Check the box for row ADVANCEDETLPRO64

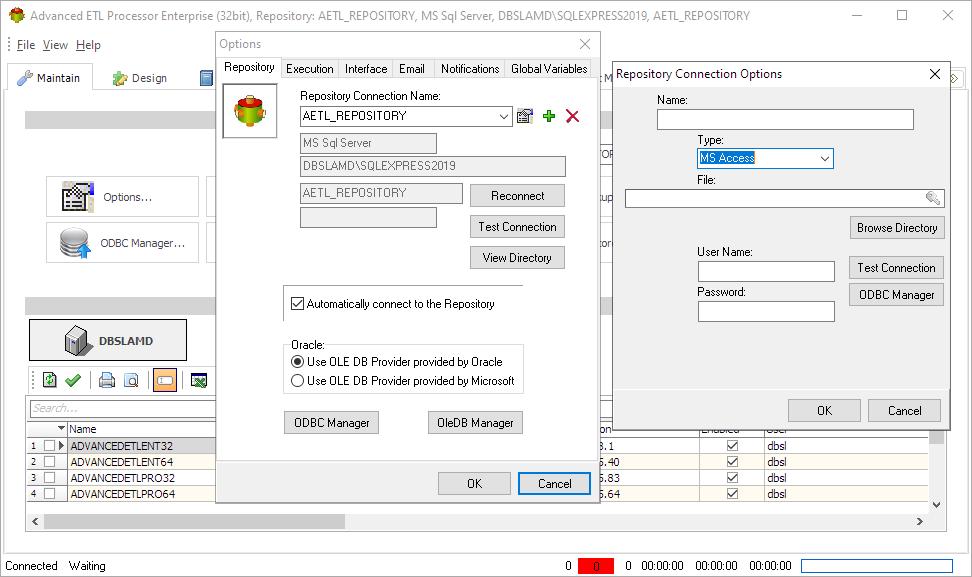[x=50, y=493]
